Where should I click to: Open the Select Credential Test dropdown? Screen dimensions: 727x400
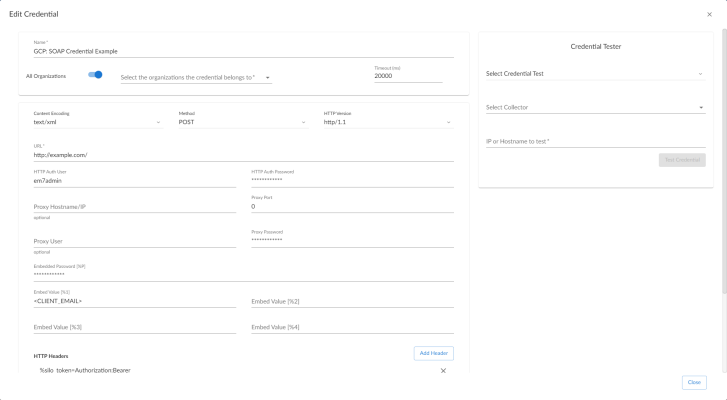pyautogui.click(x=594, y=73)
